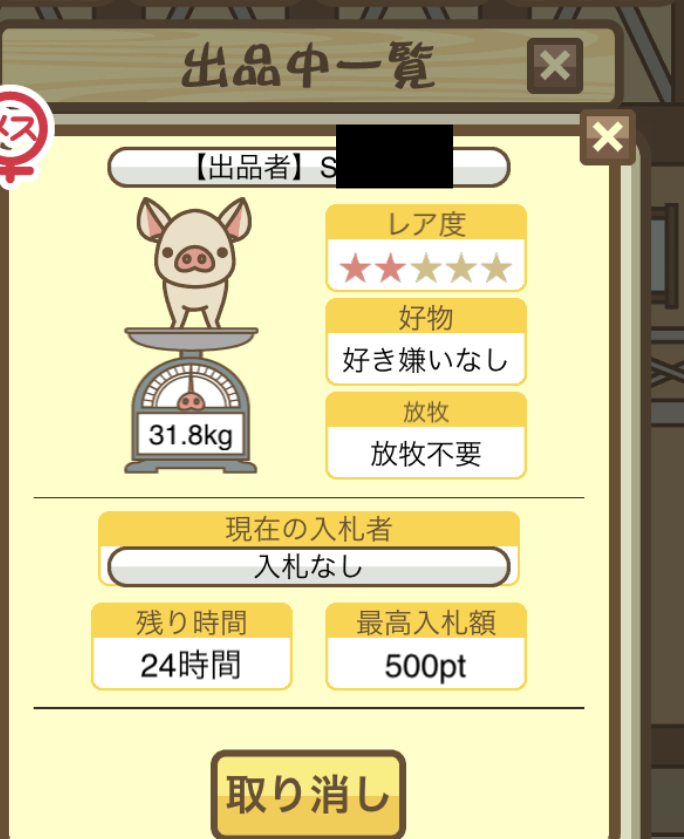Close the 出品中一覧 header panel
Screen dimensions: 684x839
click(555, 66)
